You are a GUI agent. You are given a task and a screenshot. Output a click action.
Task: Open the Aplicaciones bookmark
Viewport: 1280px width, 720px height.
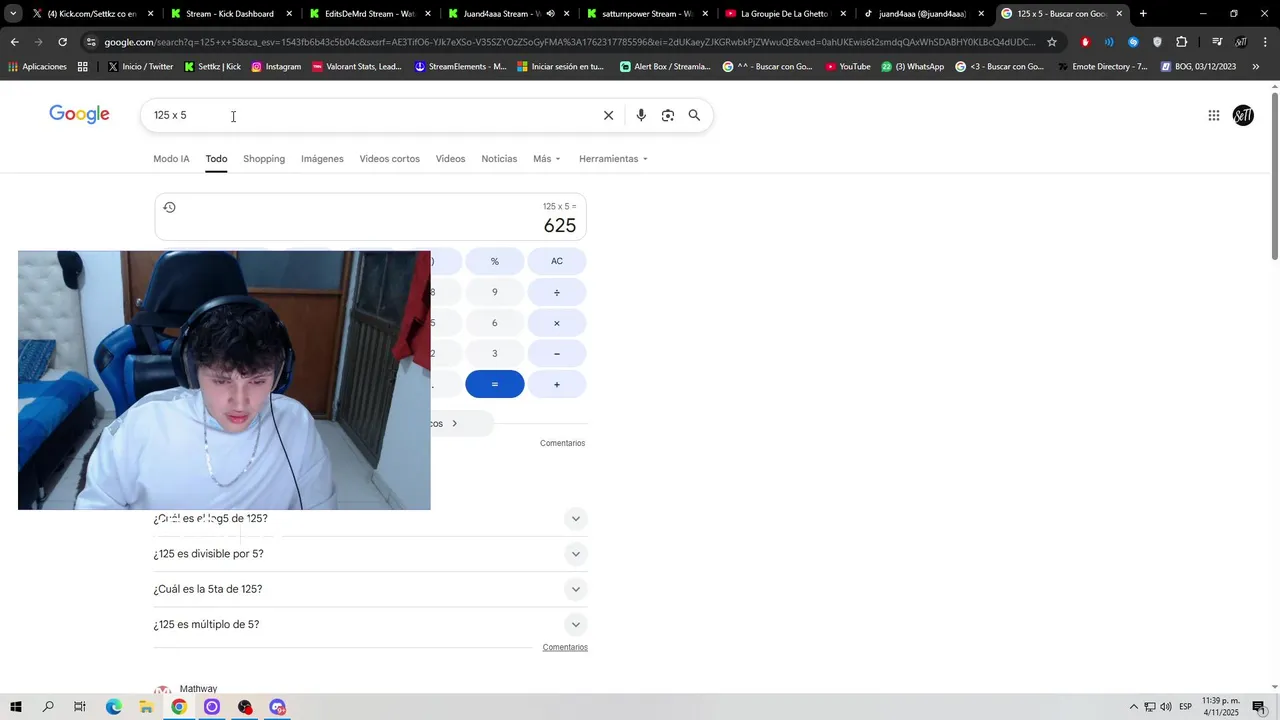pos(37,67)
